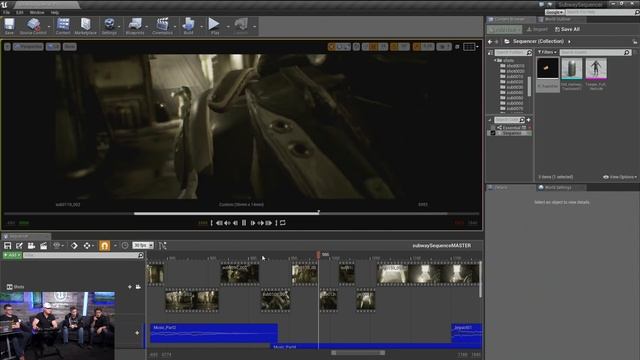This screenshot has height=360, width=640.
Task: Select the translate gizmo mode in the viewport
Action: [x=331, y=47]
